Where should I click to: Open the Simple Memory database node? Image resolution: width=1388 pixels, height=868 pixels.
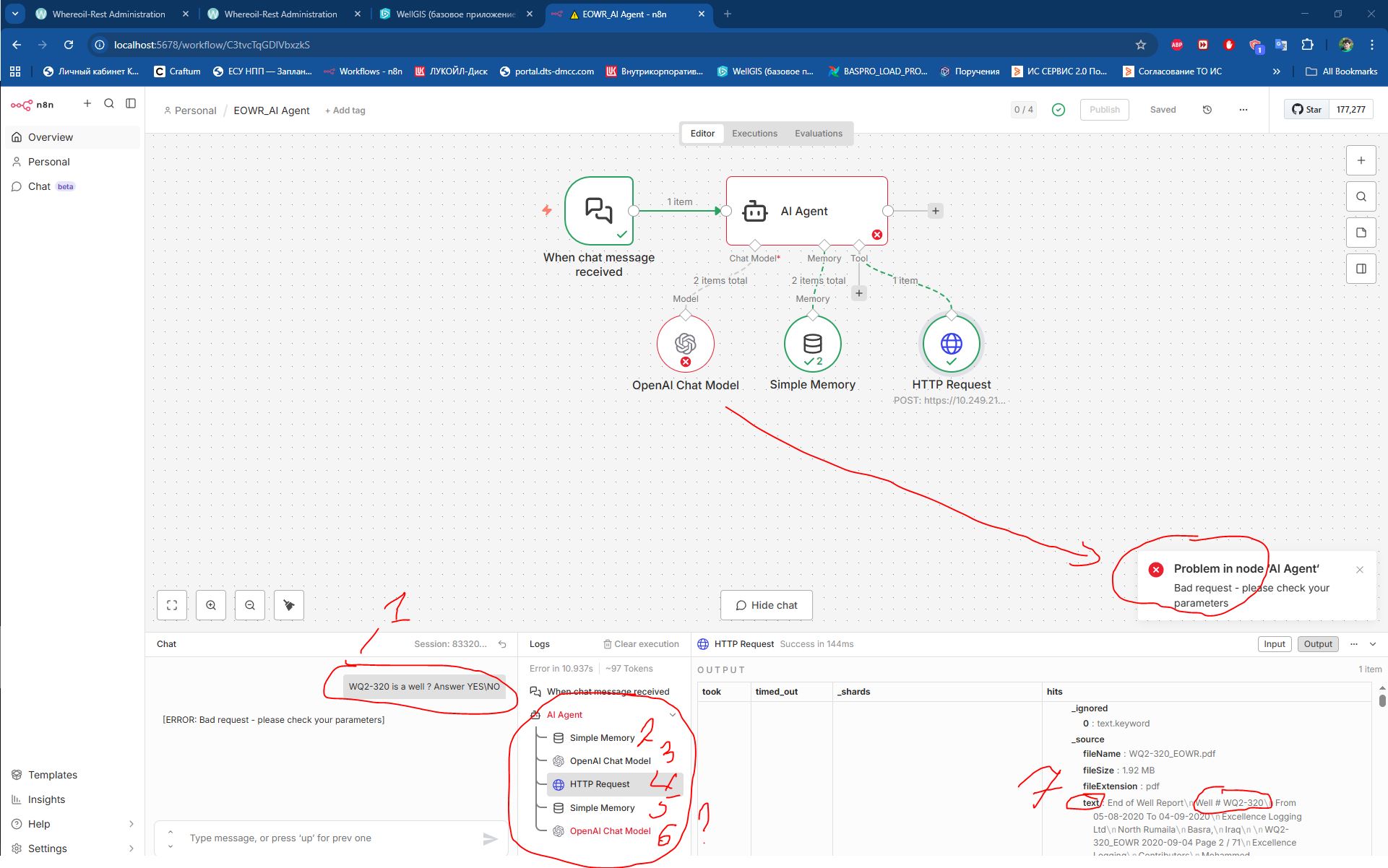point(812,344)
